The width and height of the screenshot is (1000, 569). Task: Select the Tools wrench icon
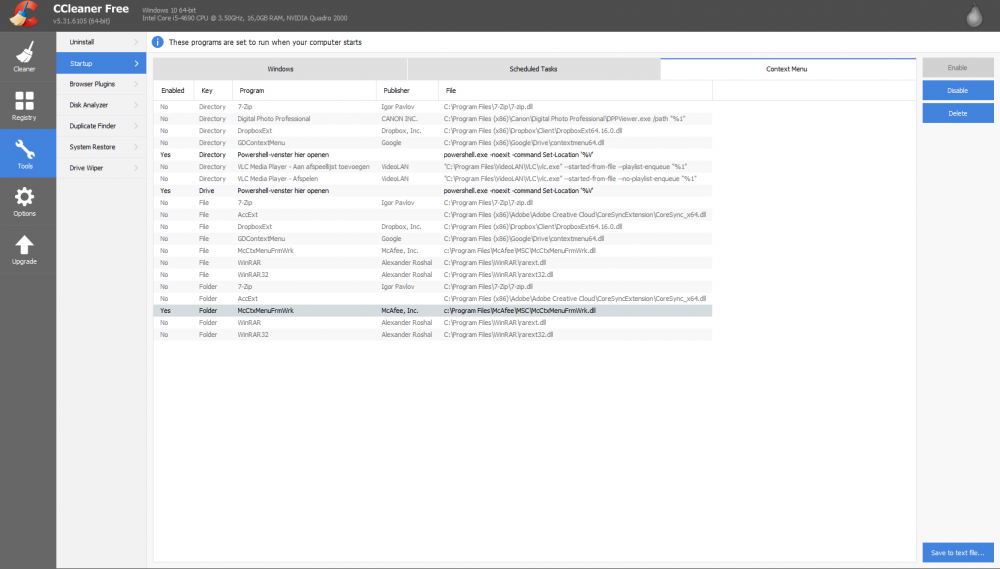pyautogui.click(x=25, y=149)
